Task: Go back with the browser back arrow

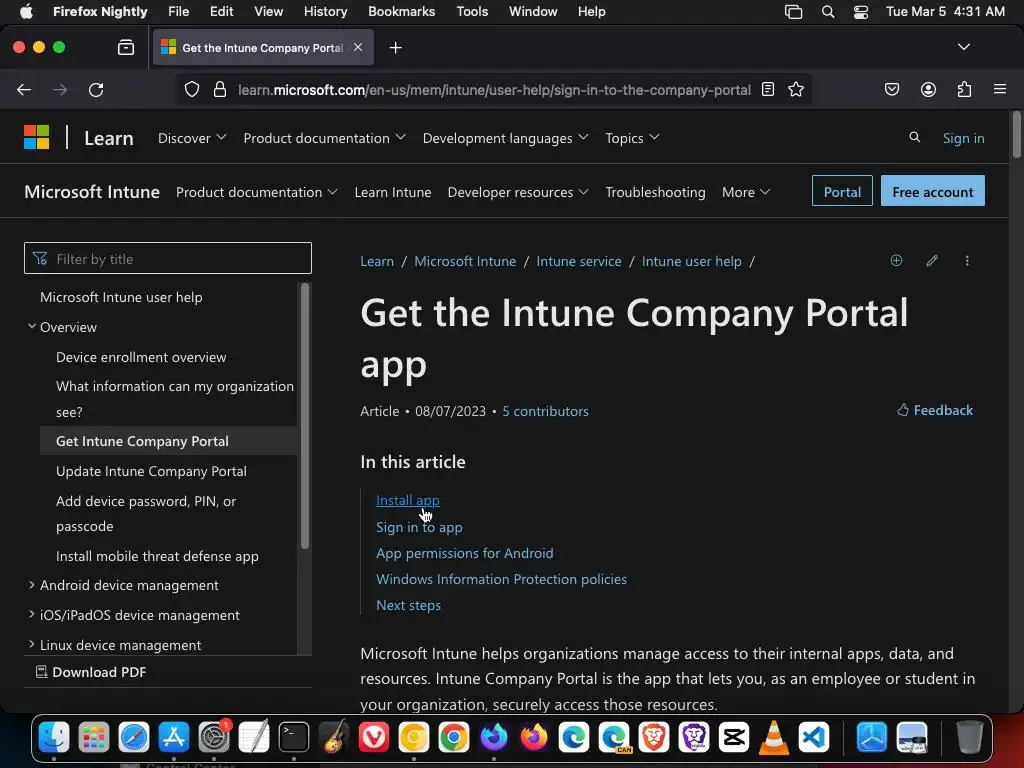Action: click(x=24, y=89)
